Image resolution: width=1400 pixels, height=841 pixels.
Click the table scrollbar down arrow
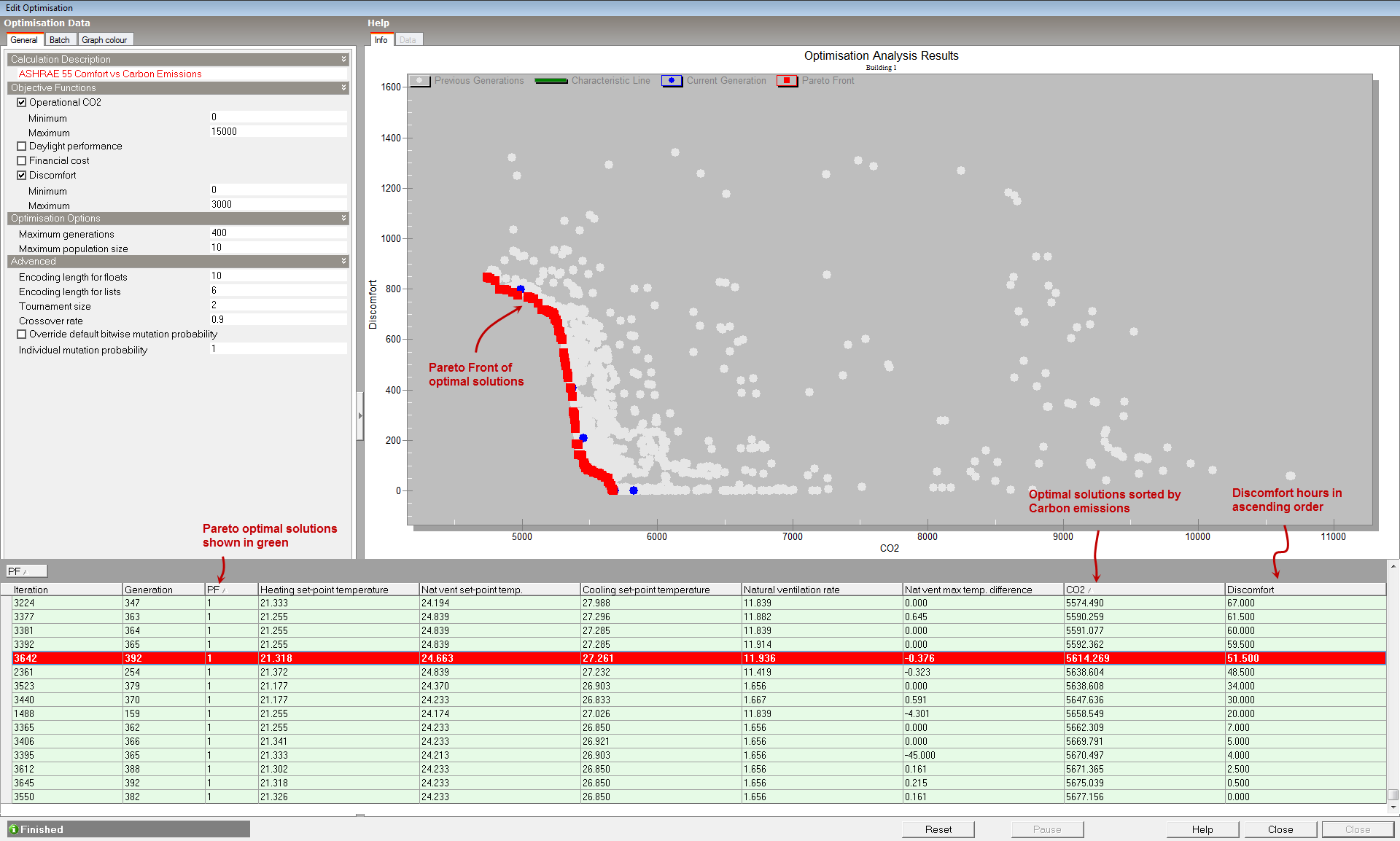1393,807
